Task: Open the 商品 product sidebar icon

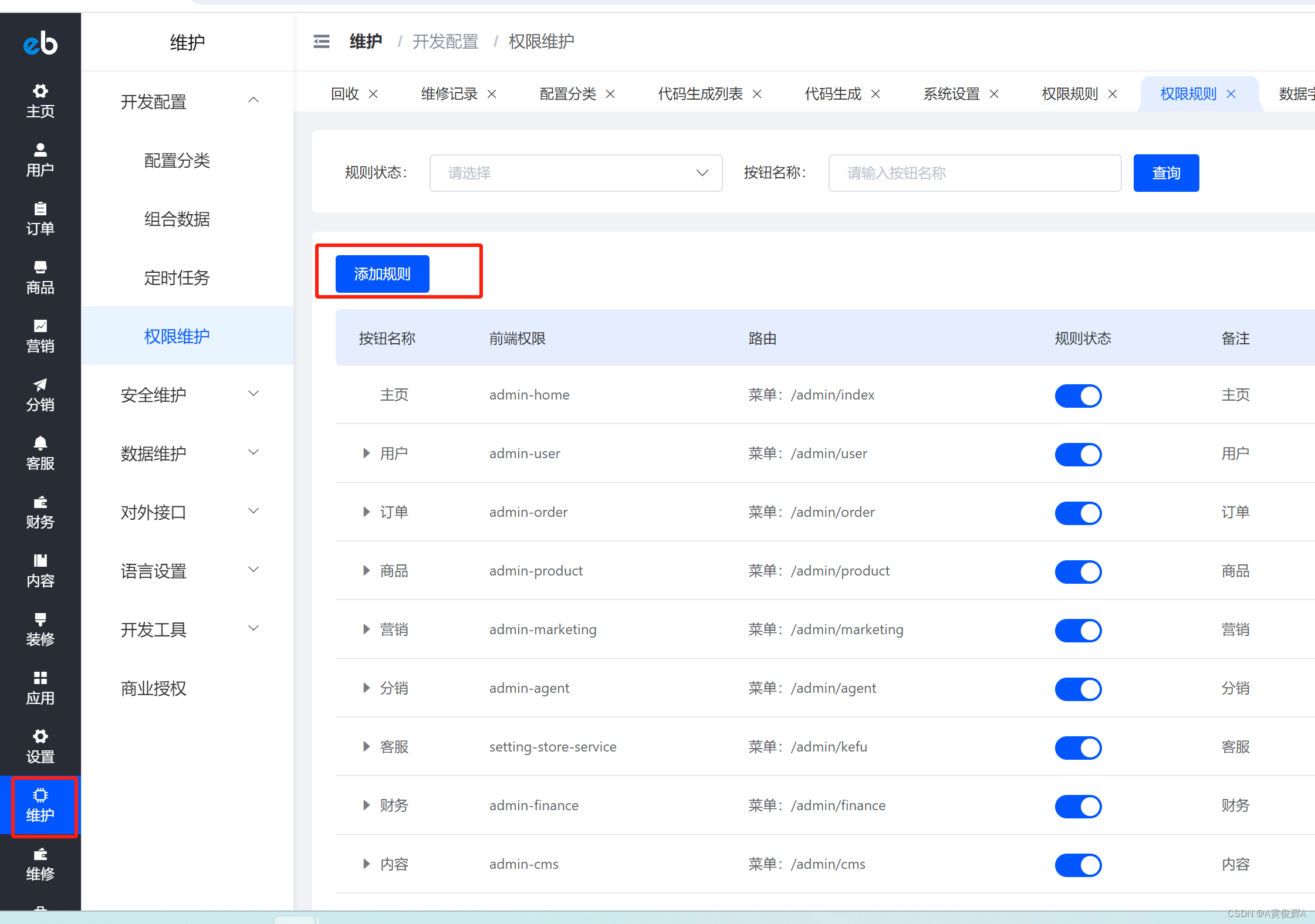Action: coord(40,277)
